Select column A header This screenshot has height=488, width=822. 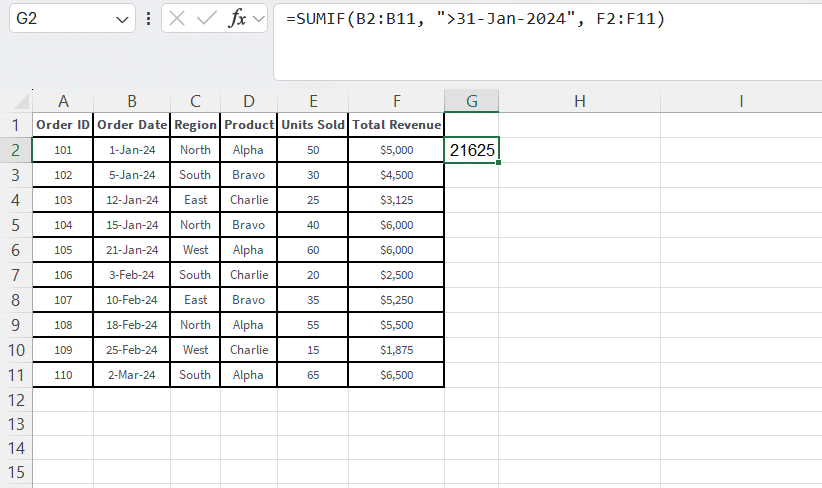point(63,101)
